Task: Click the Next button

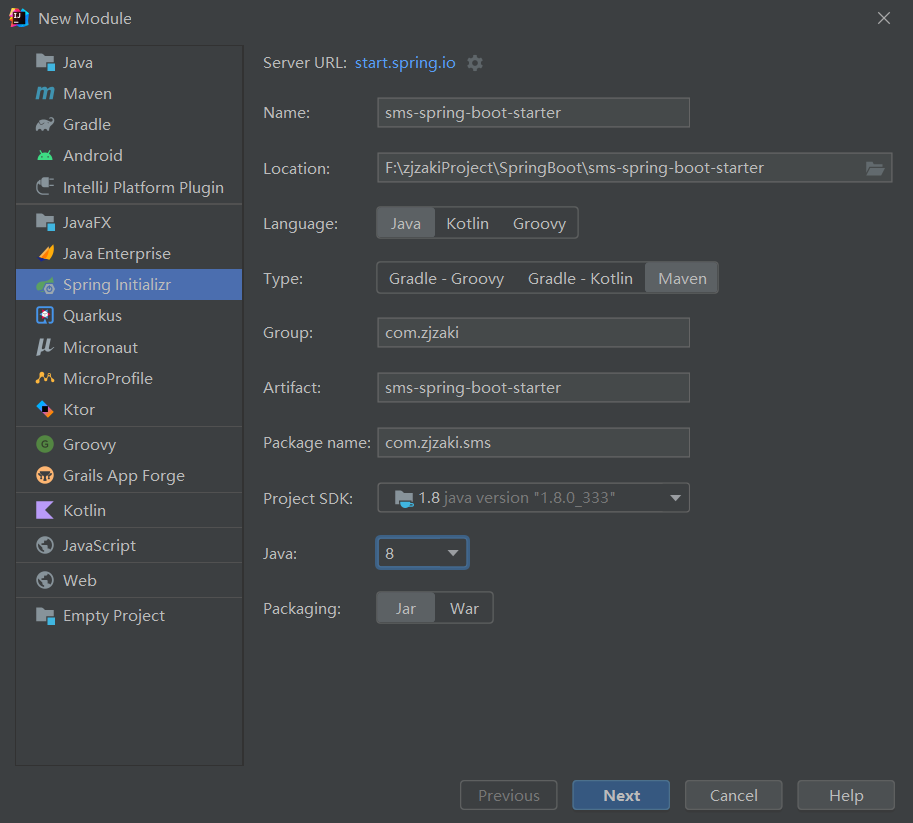Action: pos(621,795)
